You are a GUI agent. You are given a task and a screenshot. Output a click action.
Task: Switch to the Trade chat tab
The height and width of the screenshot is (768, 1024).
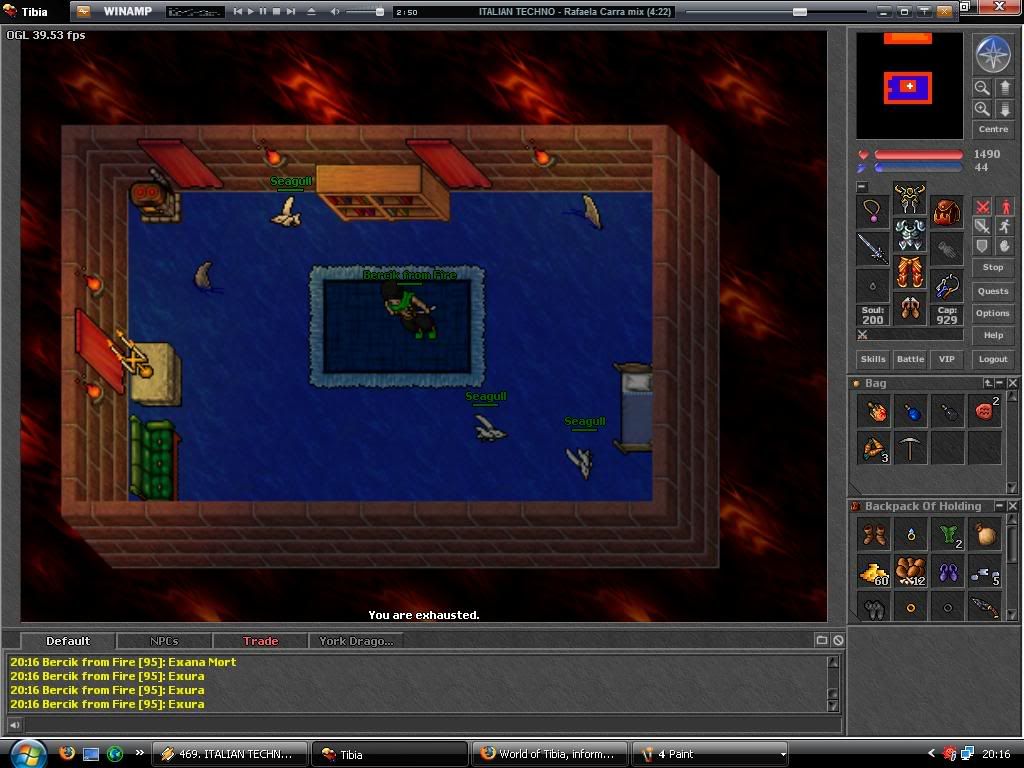(261, 641)
